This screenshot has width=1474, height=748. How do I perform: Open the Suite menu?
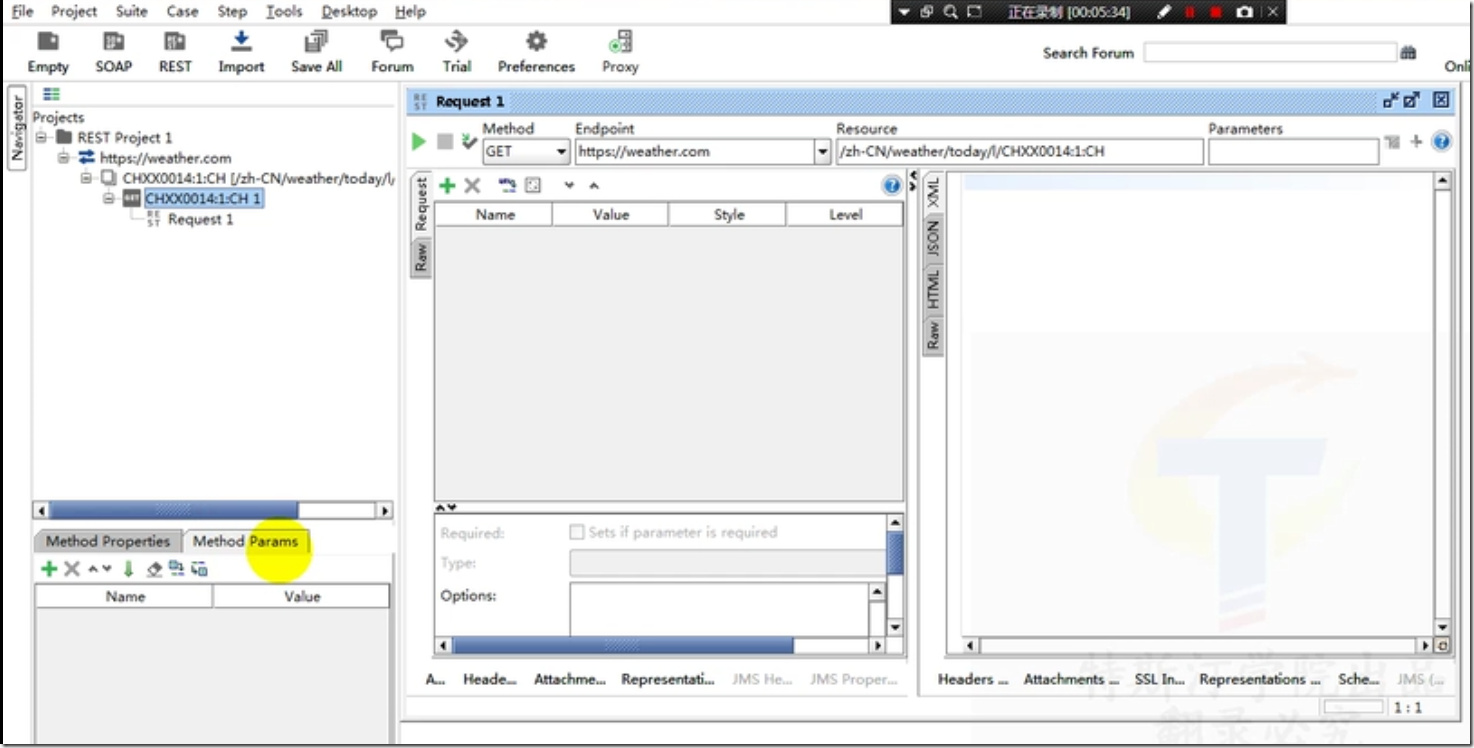pyautogui.click(x=131, y=12)
